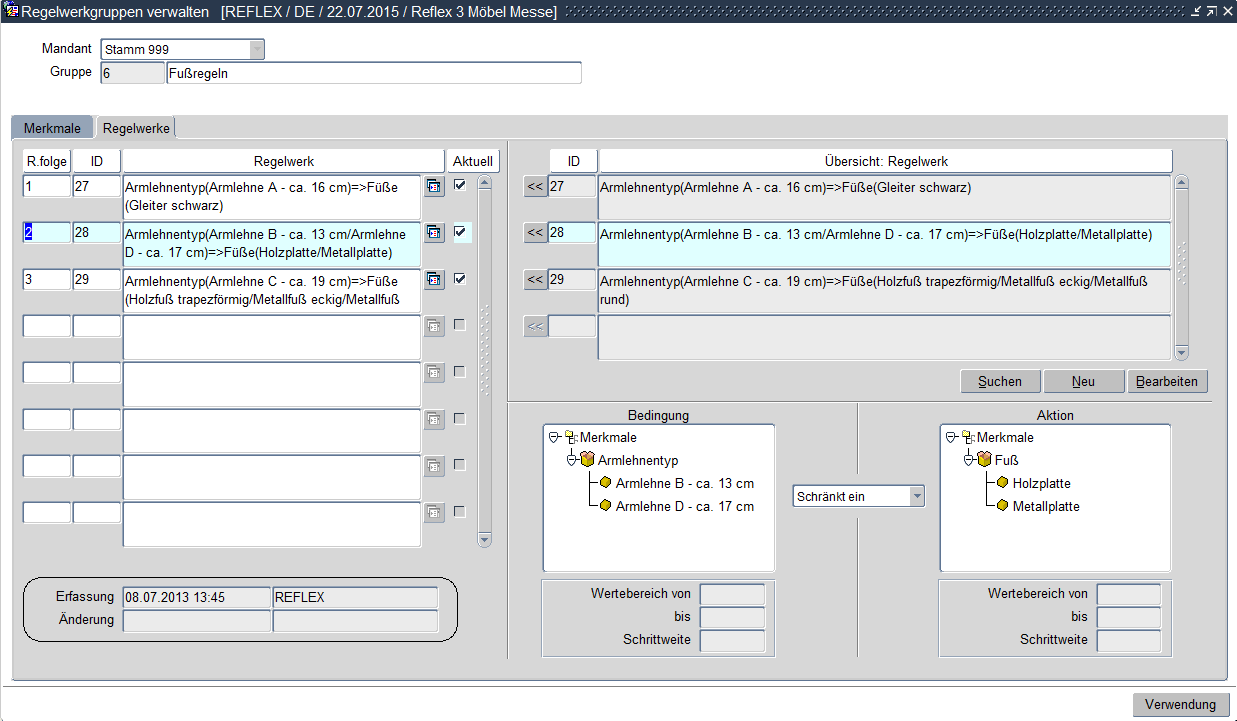The height and width of the screenshot is (721, 1237).
Task: Collapse the Merkmale root in Bedingung tree
Action: (x=553, y=437)
